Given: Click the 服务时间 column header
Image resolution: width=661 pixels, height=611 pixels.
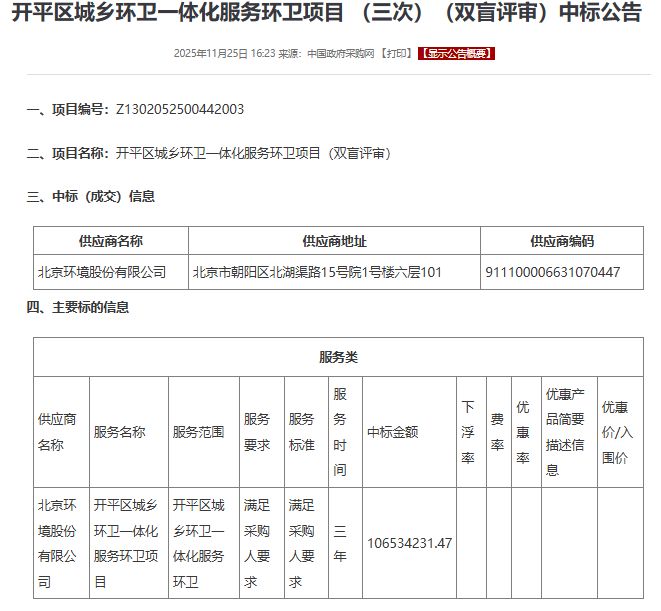Looking at the screenshot, I should [x=340, y=431].
